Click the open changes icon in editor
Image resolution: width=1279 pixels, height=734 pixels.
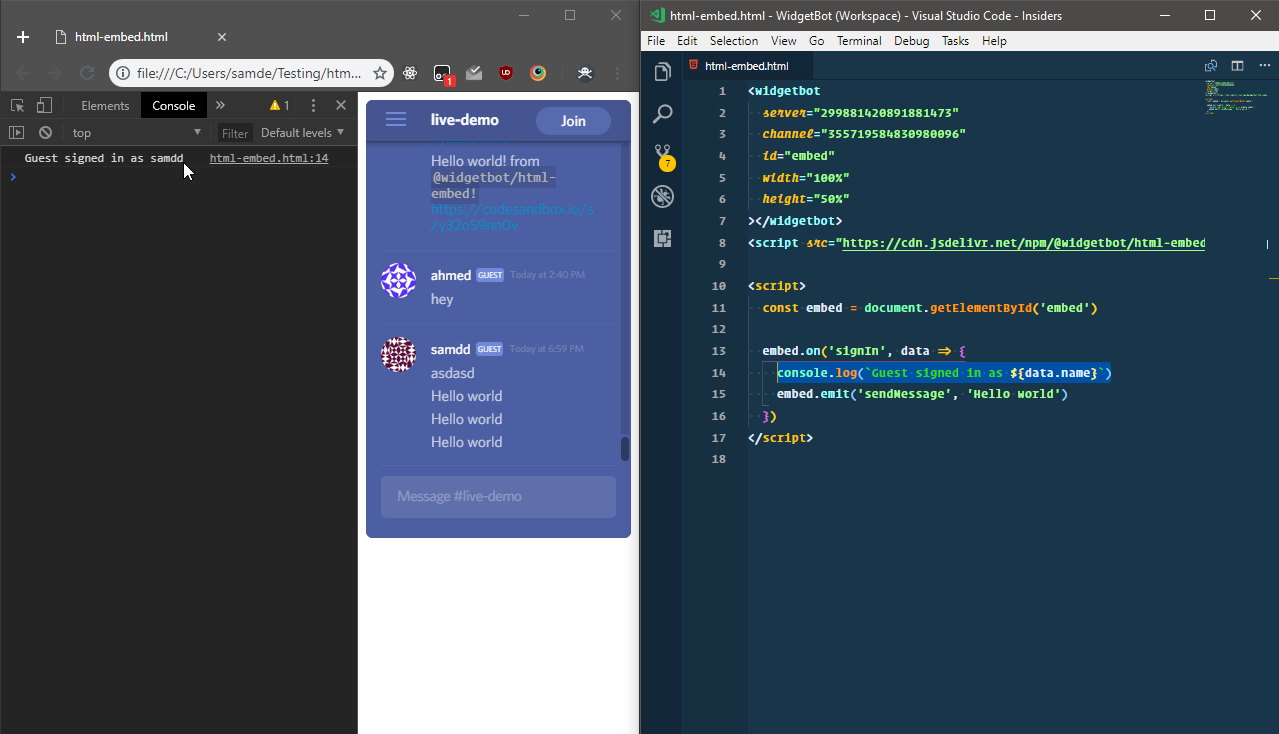tap(1211, 66)
